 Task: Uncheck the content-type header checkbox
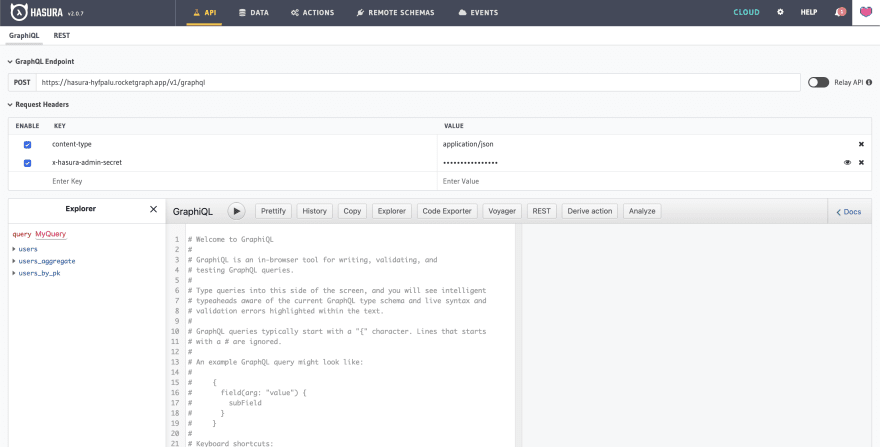[x=28, y=145]
